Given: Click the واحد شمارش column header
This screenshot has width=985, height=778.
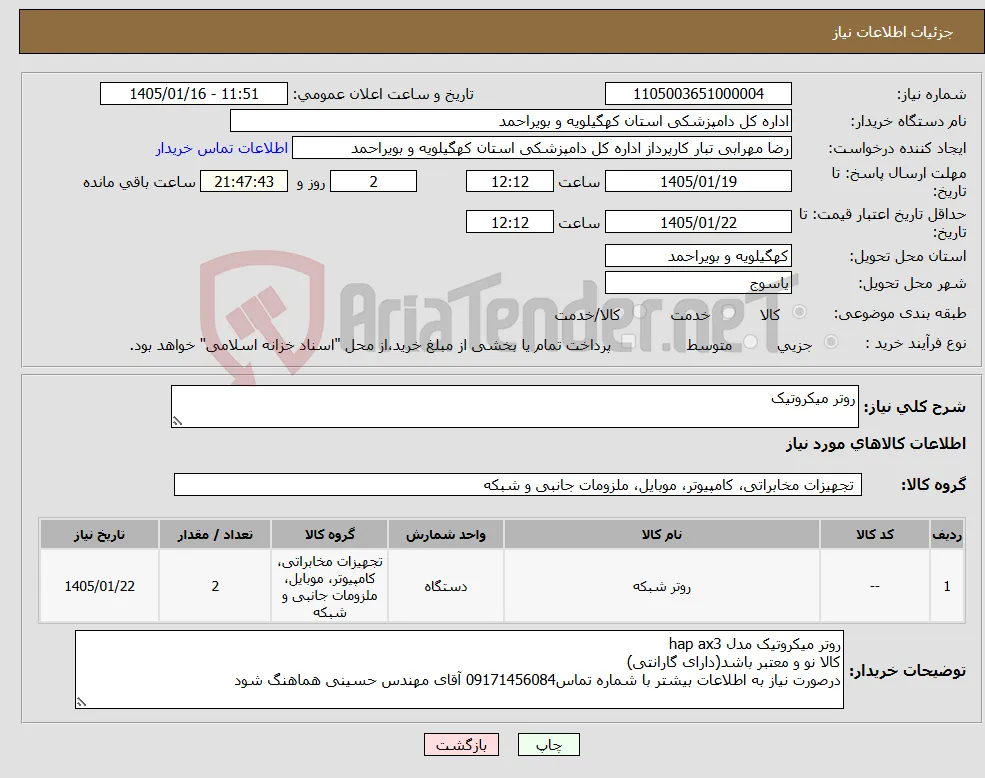Looking at the screenshot, I should 445,534.
